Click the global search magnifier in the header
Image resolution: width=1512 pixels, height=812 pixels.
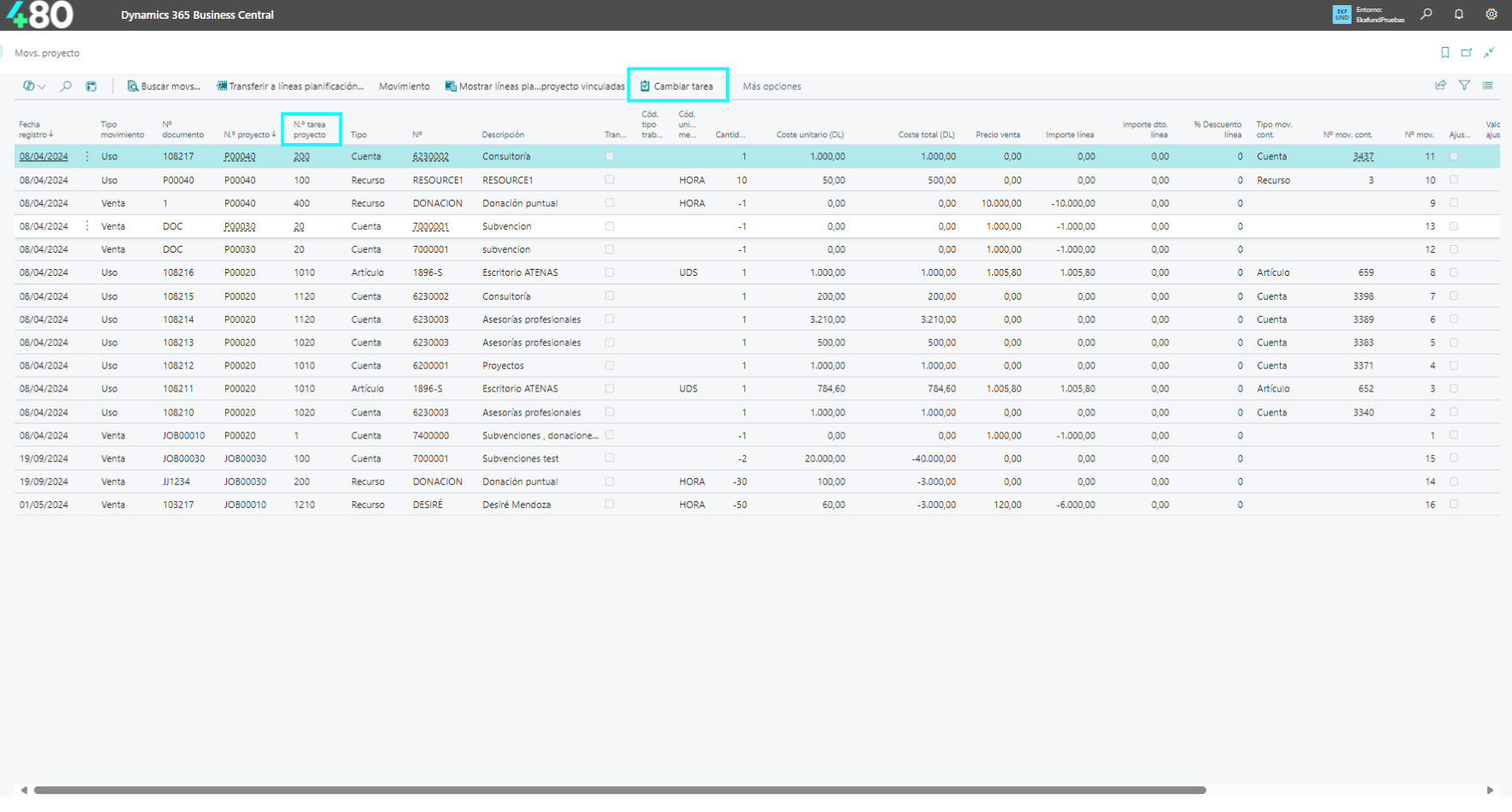tap(1426, 15)
